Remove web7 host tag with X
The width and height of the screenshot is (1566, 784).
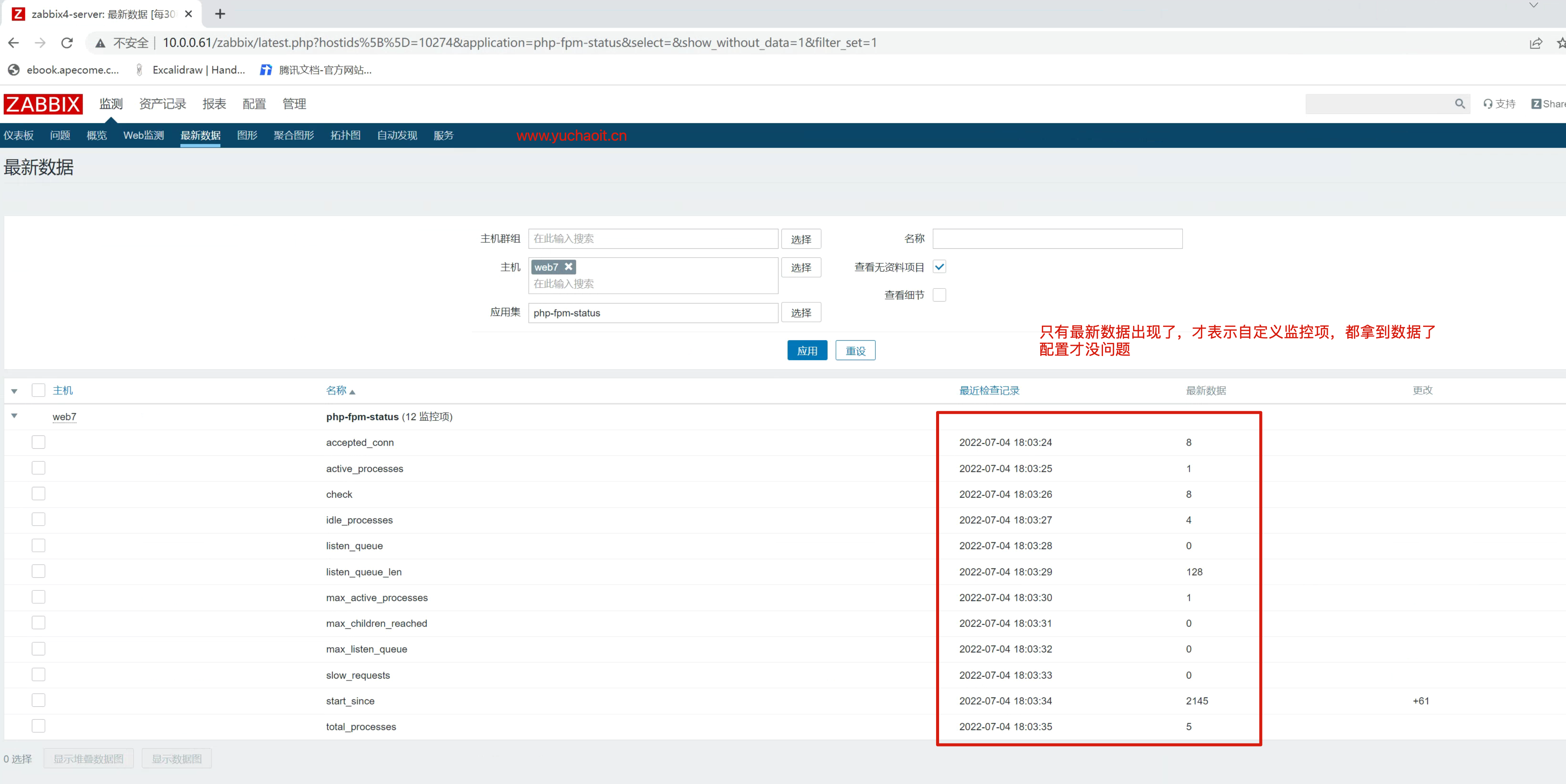coord(568,267)
